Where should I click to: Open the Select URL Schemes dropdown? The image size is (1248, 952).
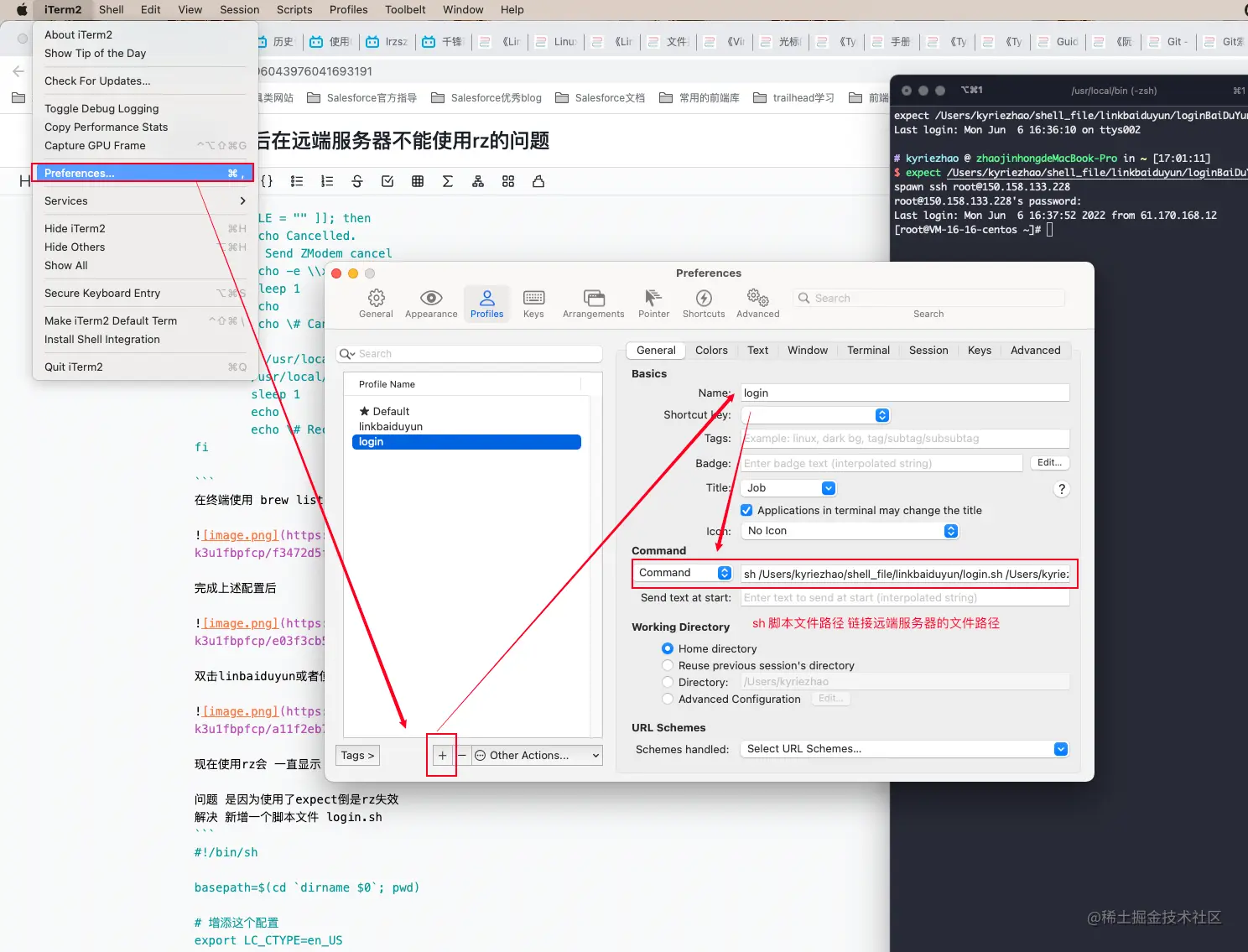(x=905, y=749)
